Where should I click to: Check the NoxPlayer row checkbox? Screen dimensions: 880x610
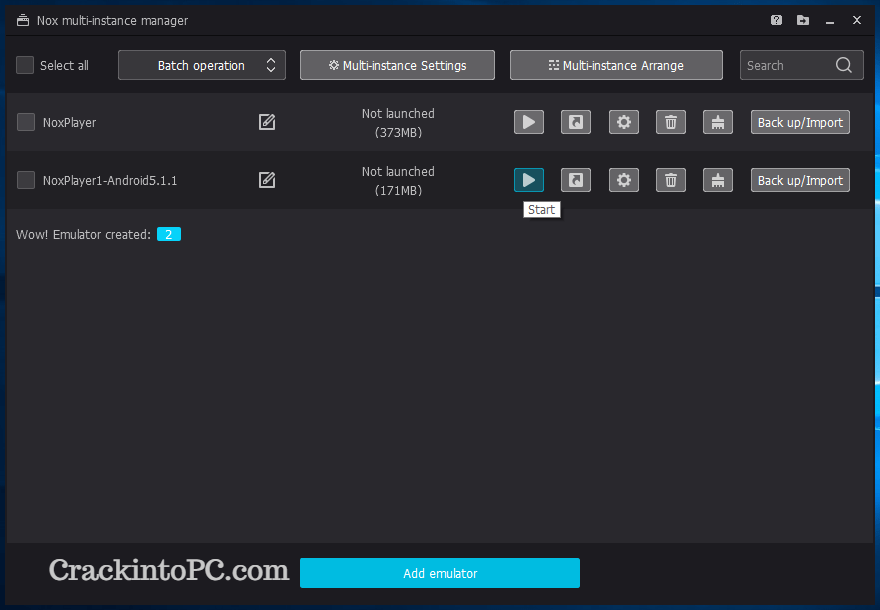26,122
